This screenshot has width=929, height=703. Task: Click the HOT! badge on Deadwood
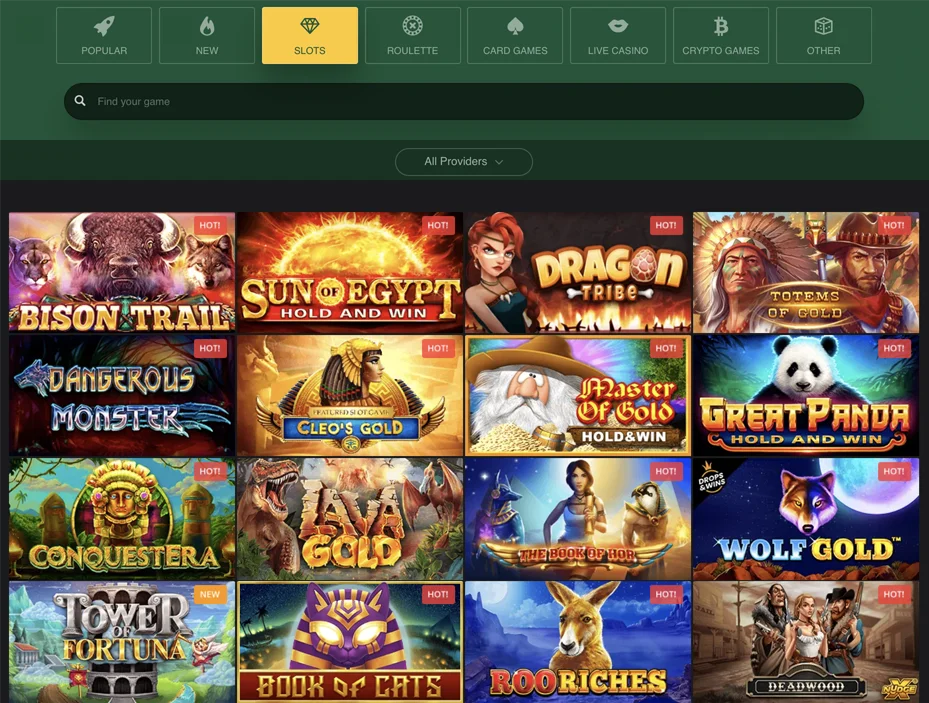894,594
